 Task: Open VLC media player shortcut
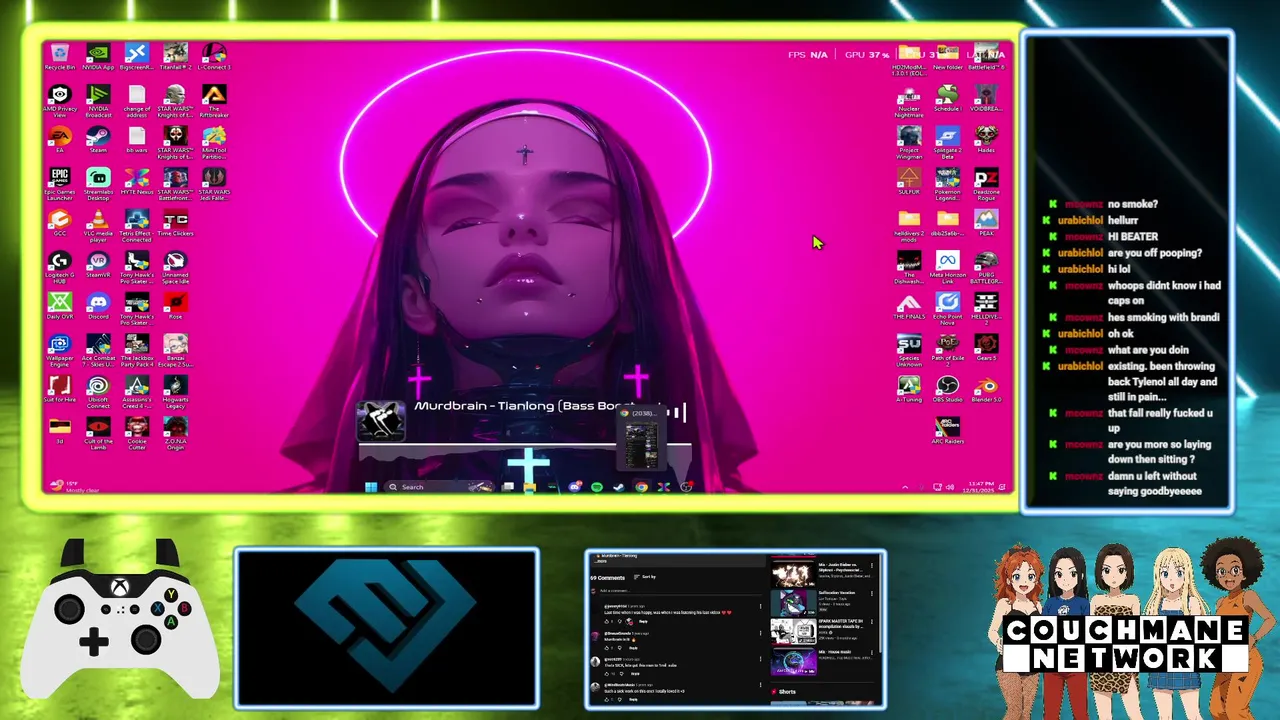pyautogui.click(x=98, y=226)
